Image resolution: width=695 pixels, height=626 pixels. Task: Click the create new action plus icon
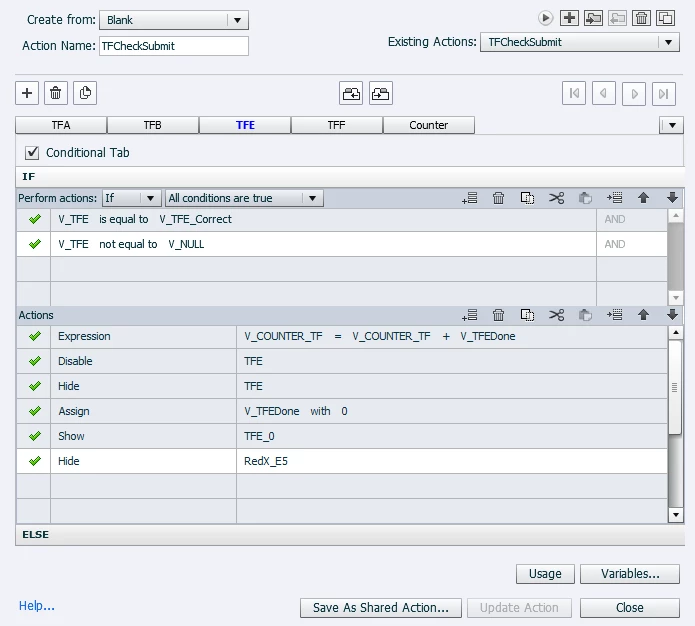tap(569, 18)
